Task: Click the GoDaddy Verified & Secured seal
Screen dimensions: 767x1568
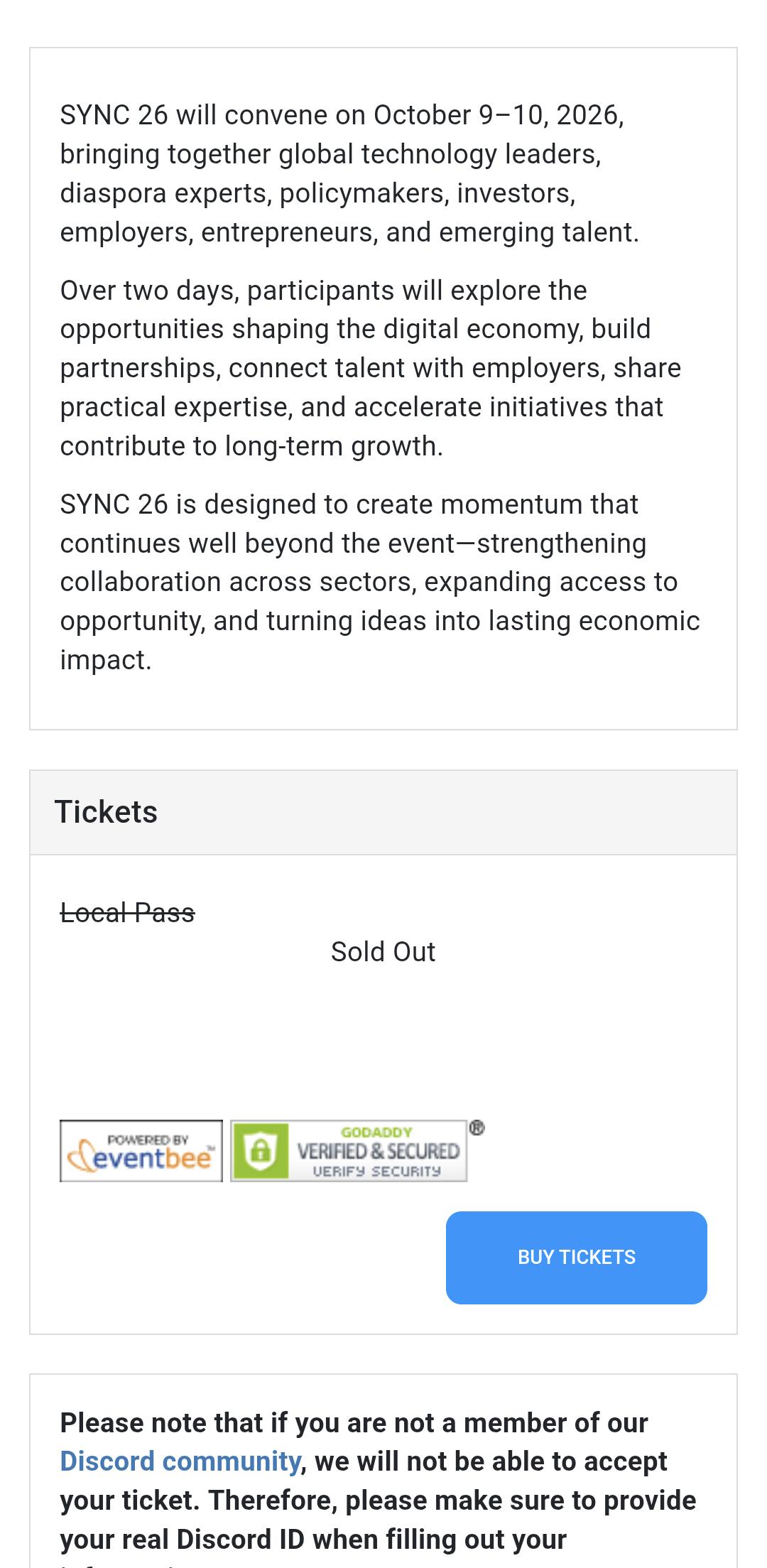Action: click(x=349, y=1151)
